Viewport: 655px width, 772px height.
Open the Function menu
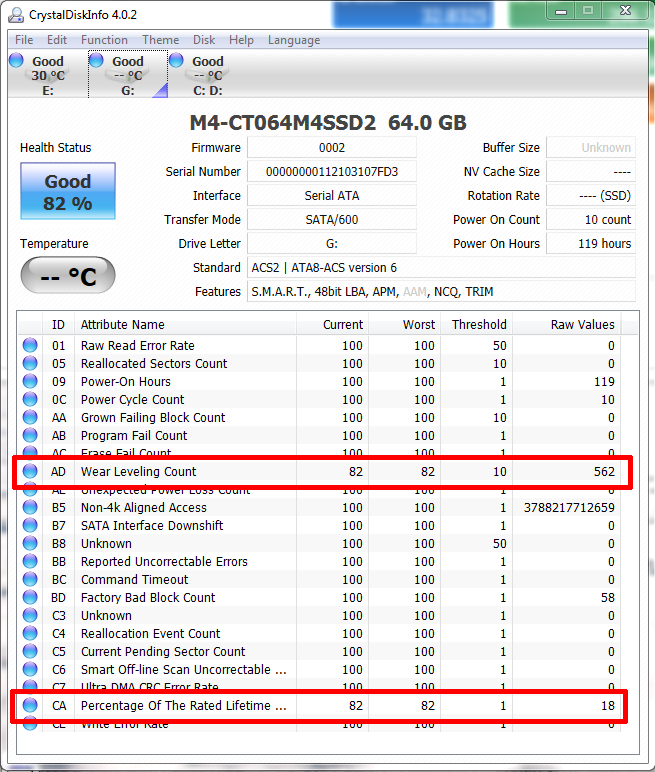(104, 40)
